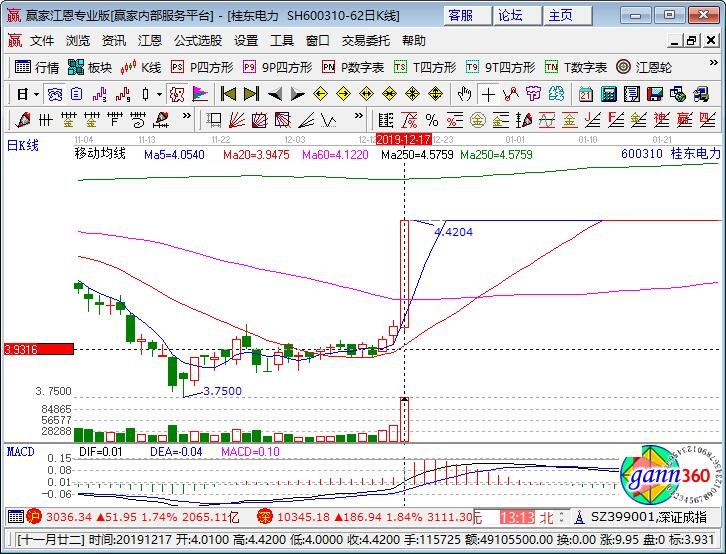Image resolution: width=726 pixels, height=554 pixels.
Task: Click the clipboard document icon
Action: [76, 94]
